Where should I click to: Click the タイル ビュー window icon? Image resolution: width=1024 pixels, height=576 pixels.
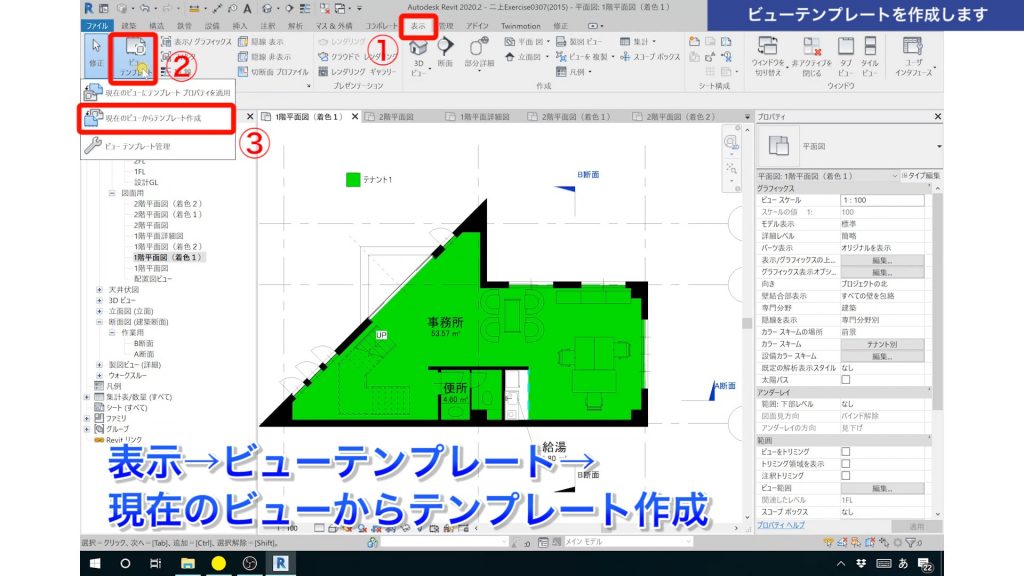click(x=870, y=46)
